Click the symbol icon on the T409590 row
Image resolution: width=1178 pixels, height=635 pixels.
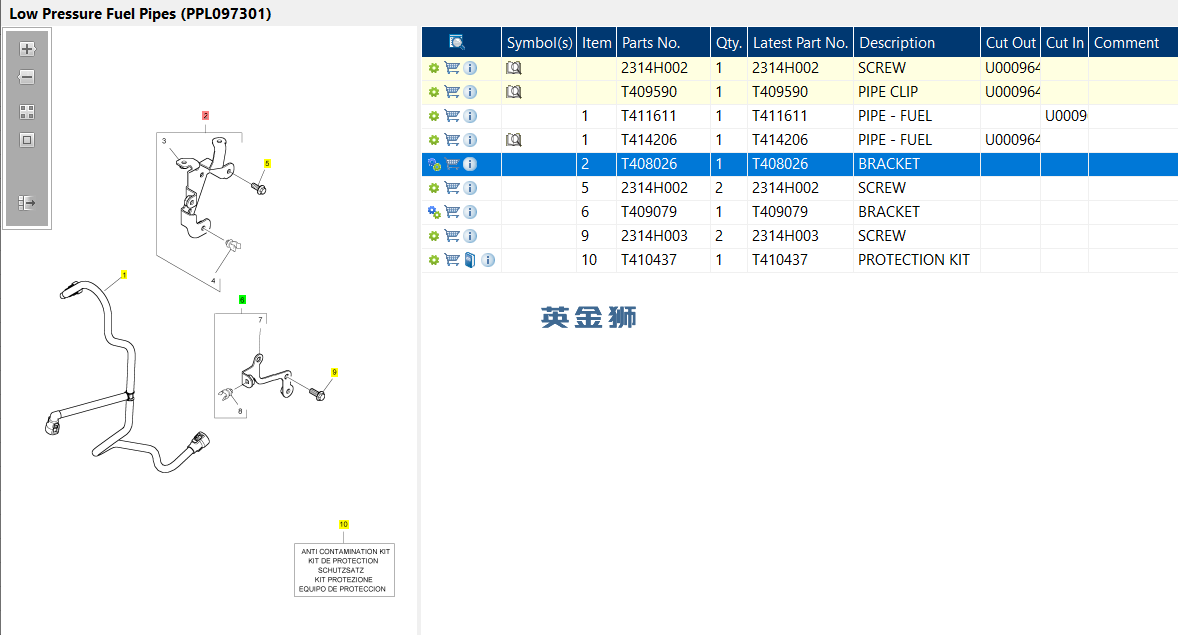(x=514, y=92)
